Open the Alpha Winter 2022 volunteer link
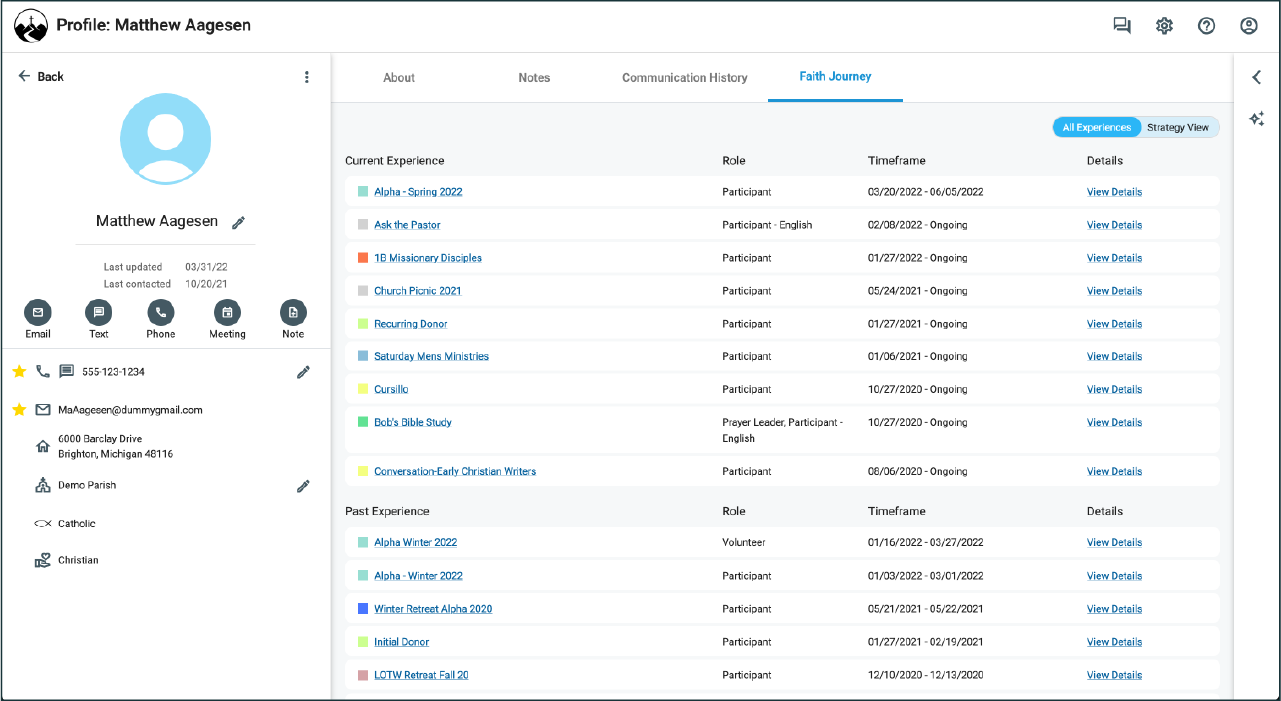The image size is (1281, 701). pyautogui.click(x=415, y=542)
